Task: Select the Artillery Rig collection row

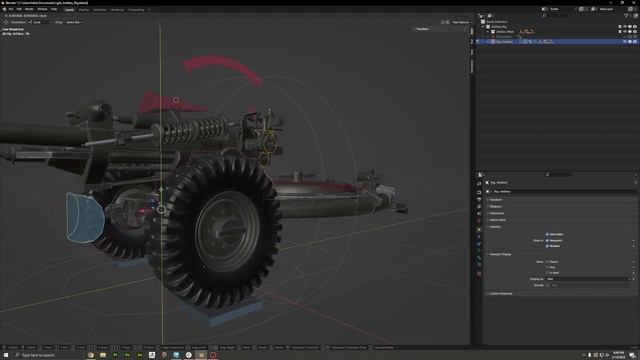Action: coord(498,27)
